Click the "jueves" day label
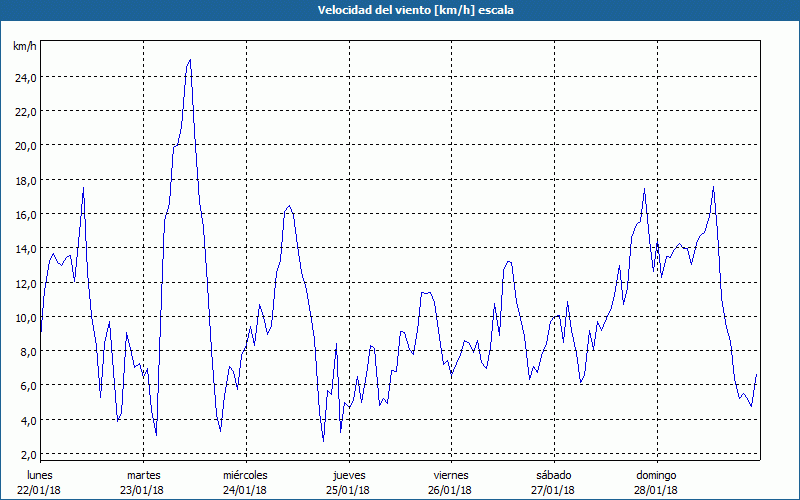Screen dimensions: 800x500 click(348, 474)
